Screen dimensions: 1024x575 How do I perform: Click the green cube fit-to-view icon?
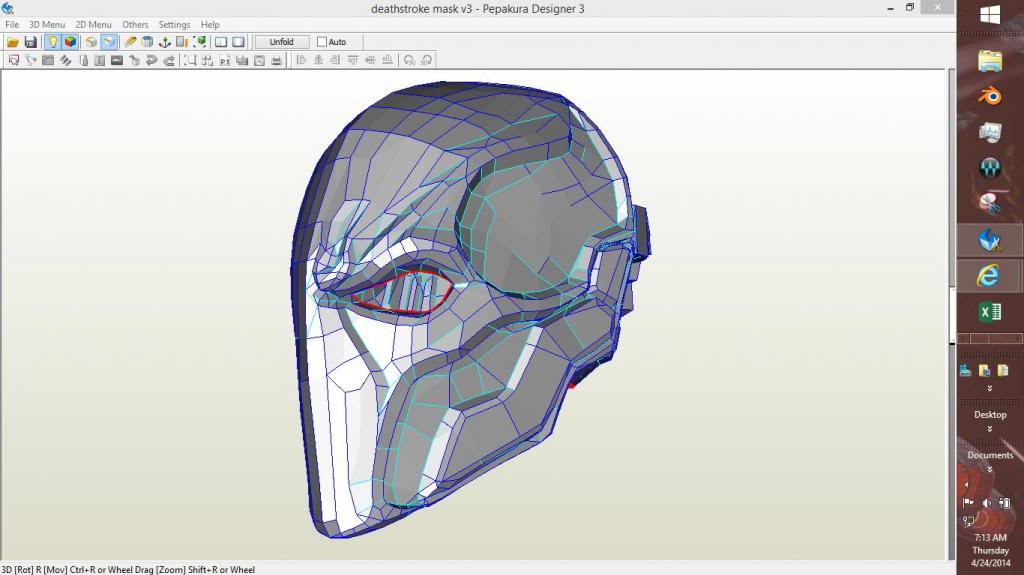click(200, 42)
